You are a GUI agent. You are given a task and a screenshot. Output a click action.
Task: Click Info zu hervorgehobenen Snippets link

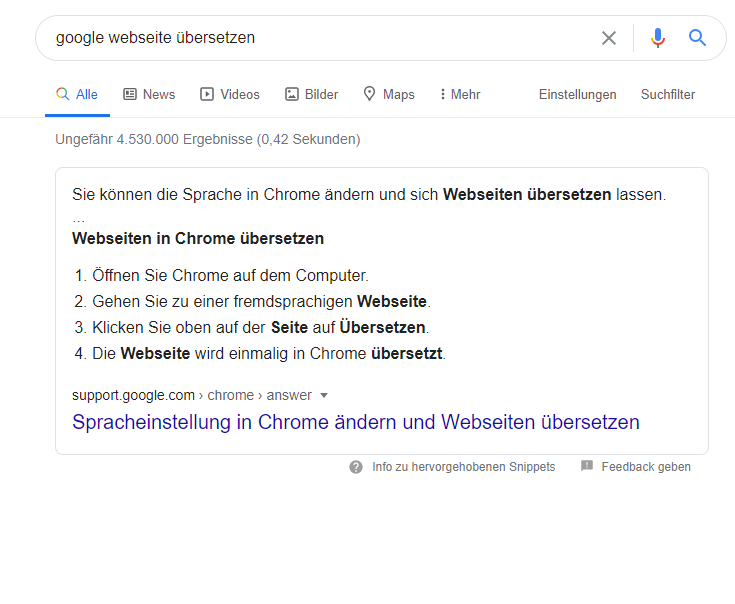point(463,467)
